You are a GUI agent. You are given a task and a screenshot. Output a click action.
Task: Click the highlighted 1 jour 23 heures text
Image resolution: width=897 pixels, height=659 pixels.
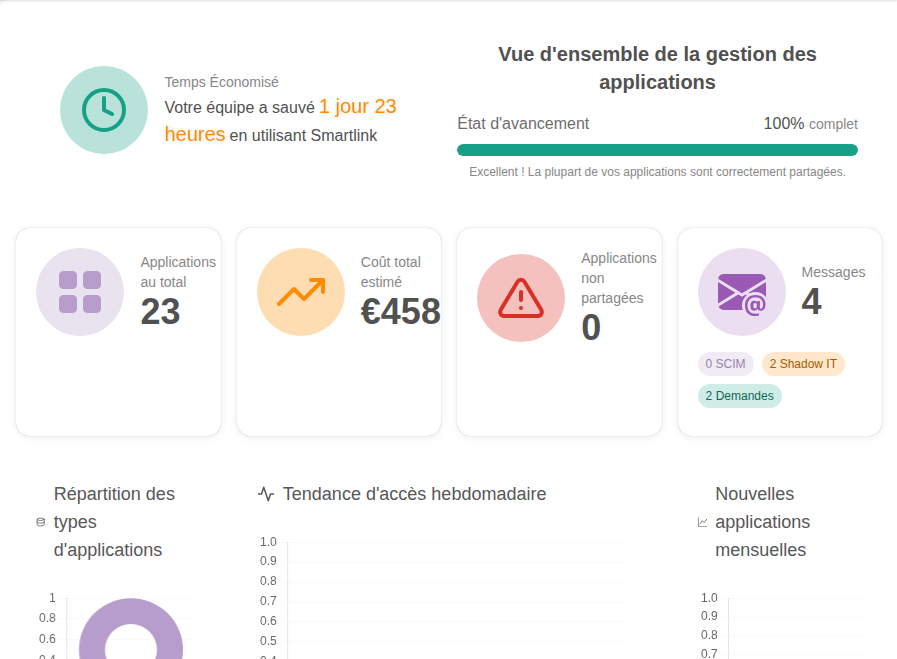358,106
